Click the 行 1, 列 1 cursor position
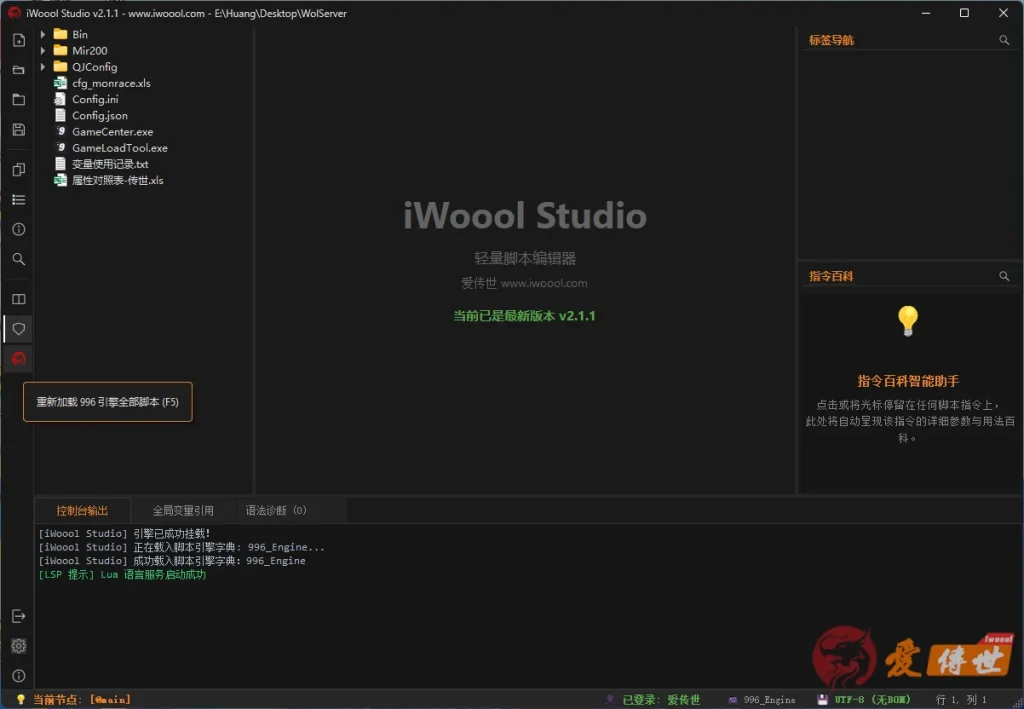The width and height of the screenshot is (1024, 709). (x=961, y=700)
